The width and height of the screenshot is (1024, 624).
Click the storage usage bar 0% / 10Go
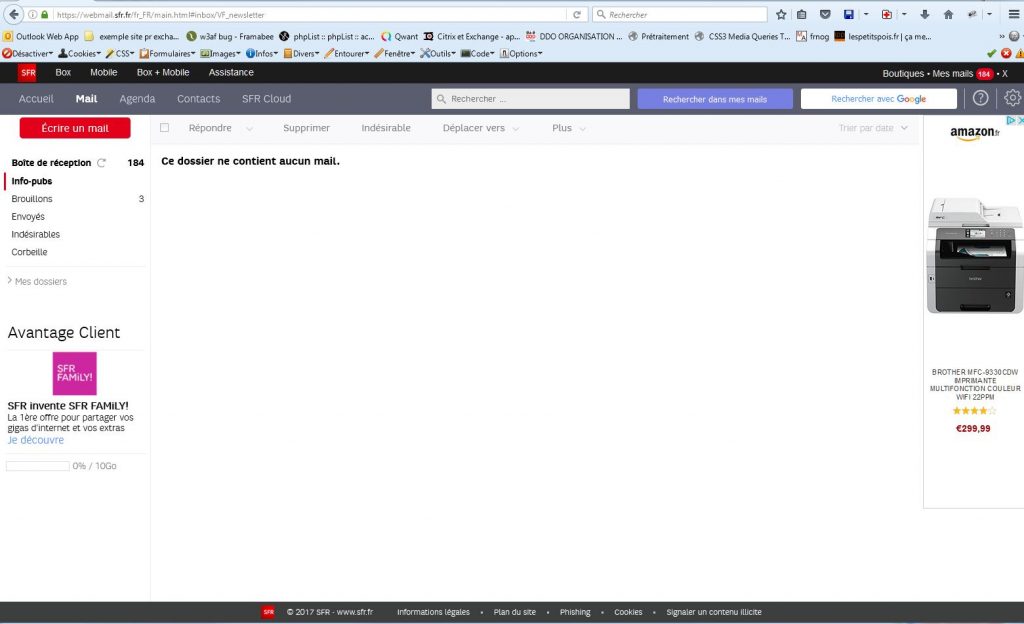38,466
